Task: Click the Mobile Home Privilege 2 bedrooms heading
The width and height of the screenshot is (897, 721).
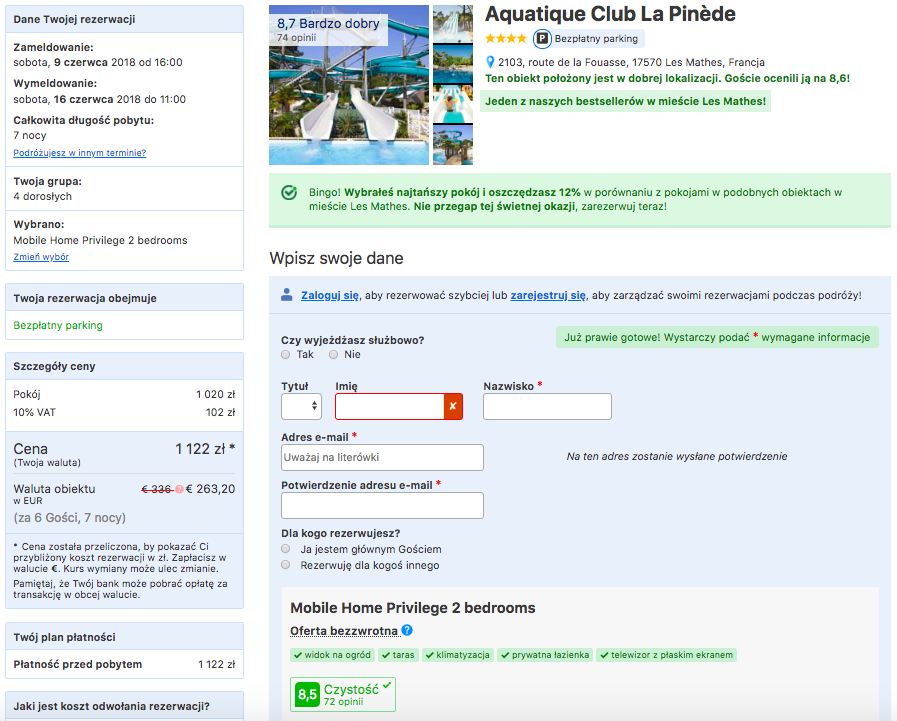Action: (x=413, y=608)
